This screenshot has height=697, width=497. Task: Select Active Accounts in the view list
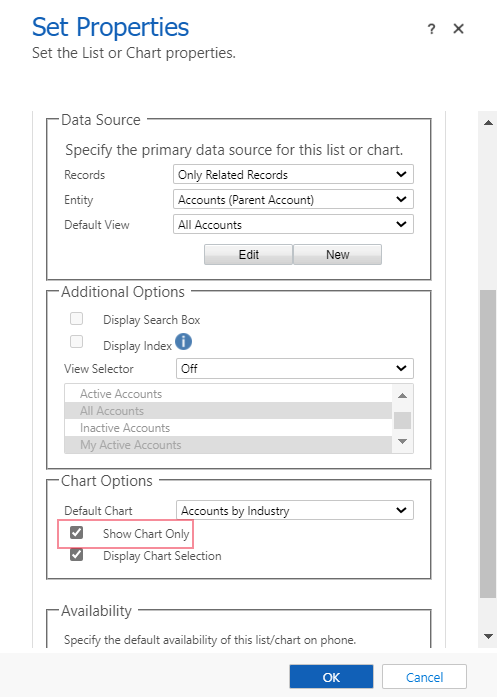click(x=228, y=394)
